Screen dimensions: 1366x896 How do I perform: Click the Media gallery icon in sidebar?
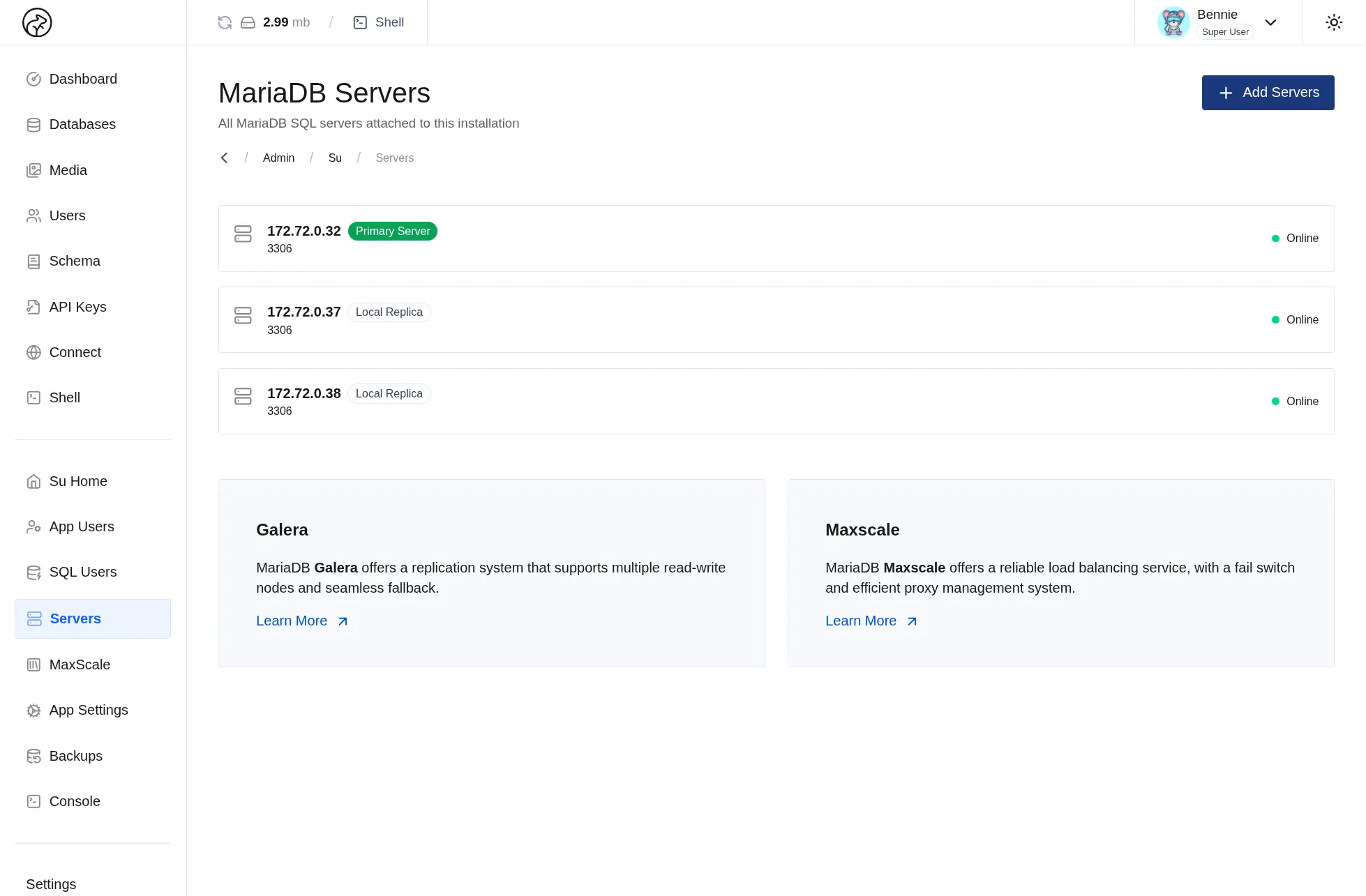(33, 170)
